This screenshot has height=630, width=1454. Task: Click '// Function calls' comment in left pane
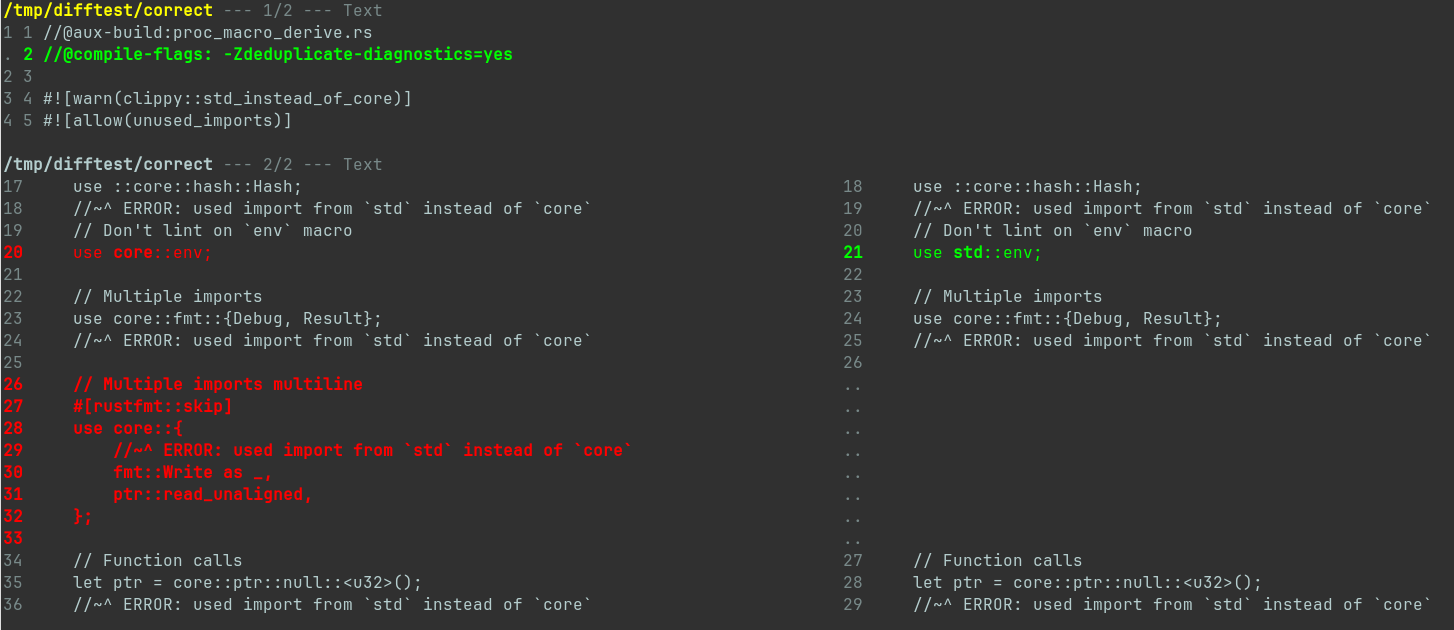157,560
